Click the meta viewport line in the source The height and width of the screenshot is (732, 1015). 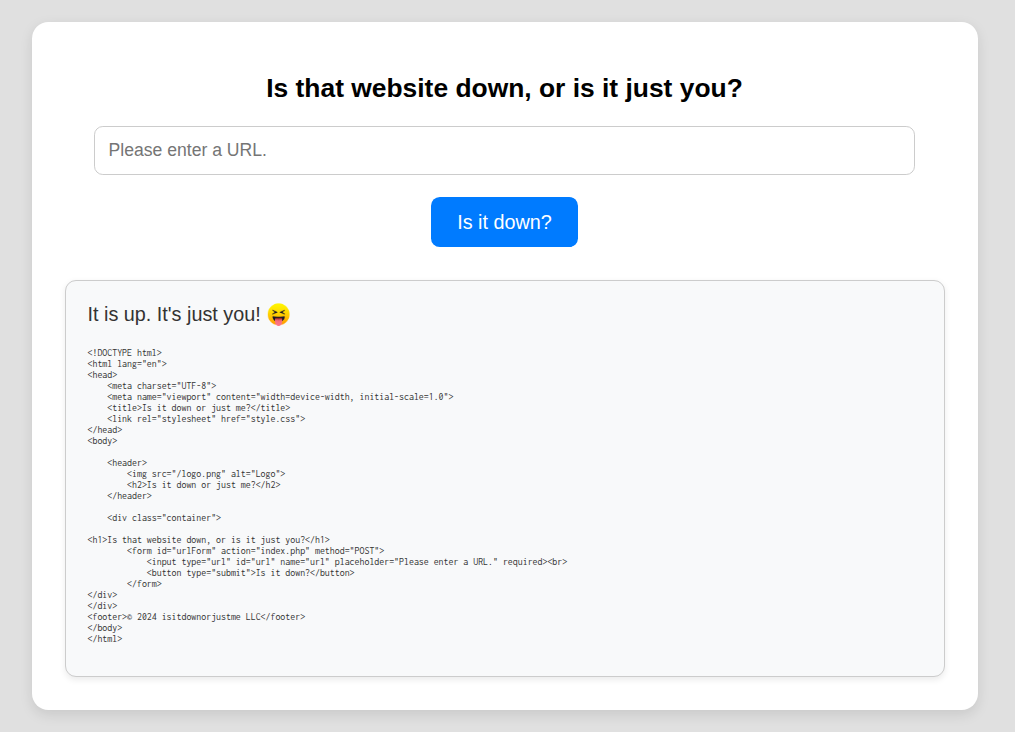280,396
